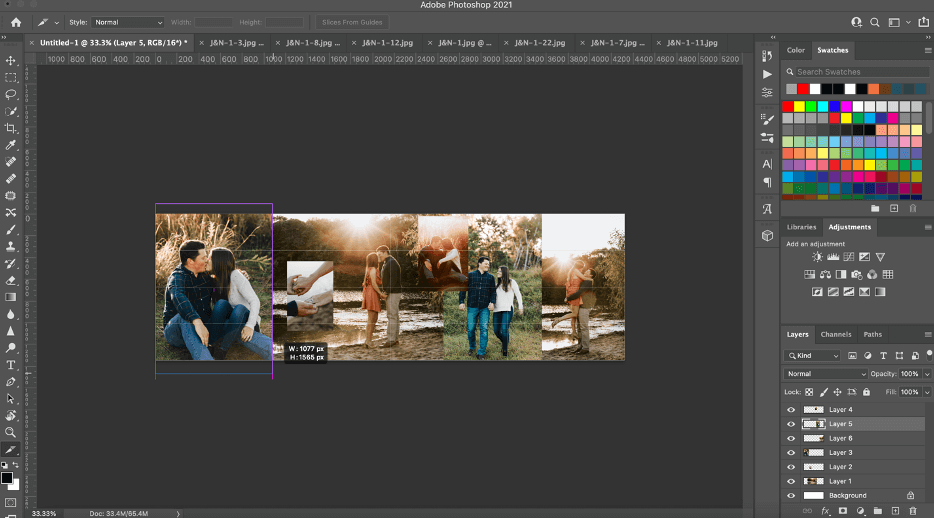The height and width of the screenshot is (518, 934).
Task: Hide Layer 3 using its eye icon
Action: coord(791,453)
